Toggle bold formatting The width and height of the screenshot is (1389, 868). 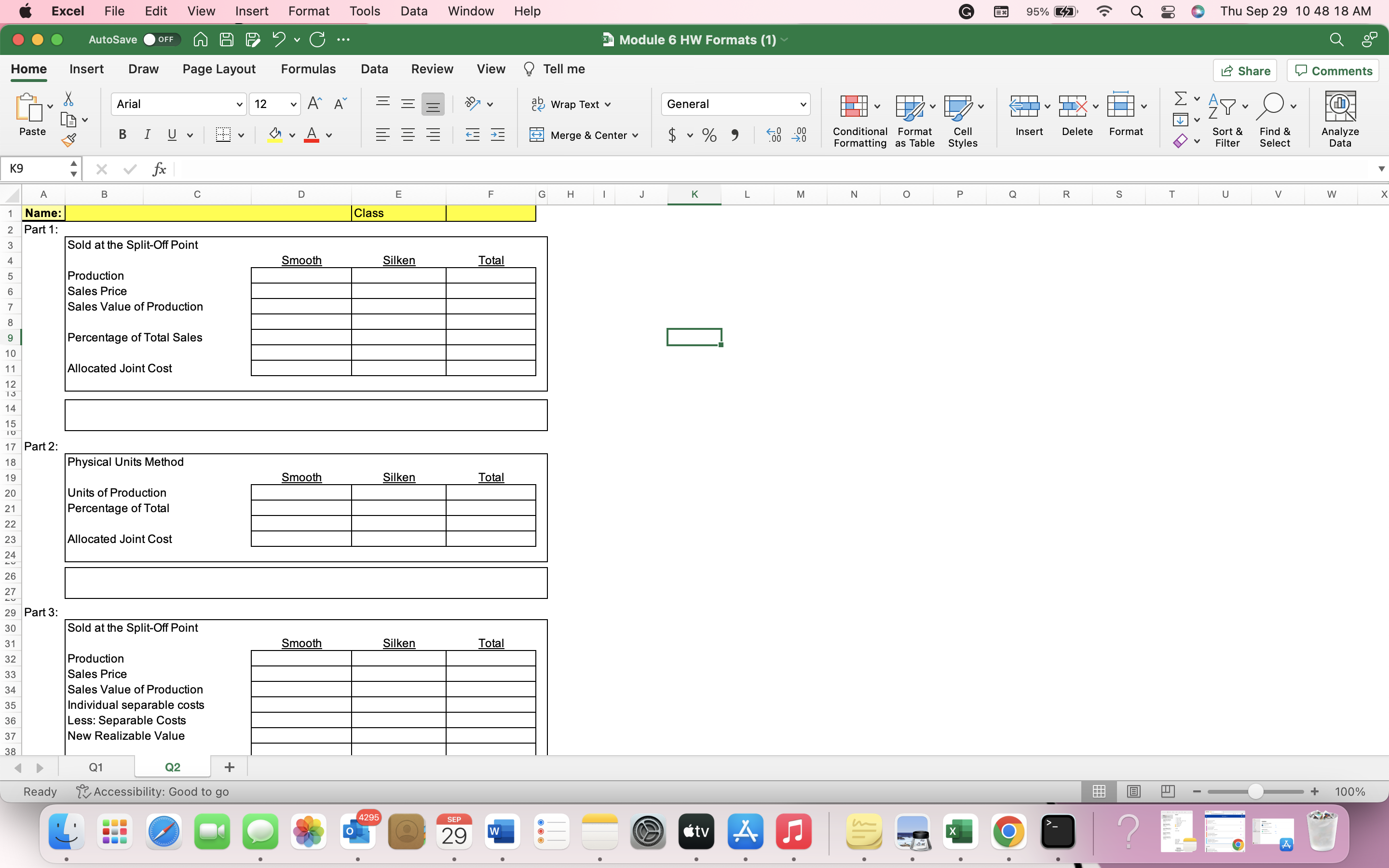pyautogui.click(x=122, y=135)
